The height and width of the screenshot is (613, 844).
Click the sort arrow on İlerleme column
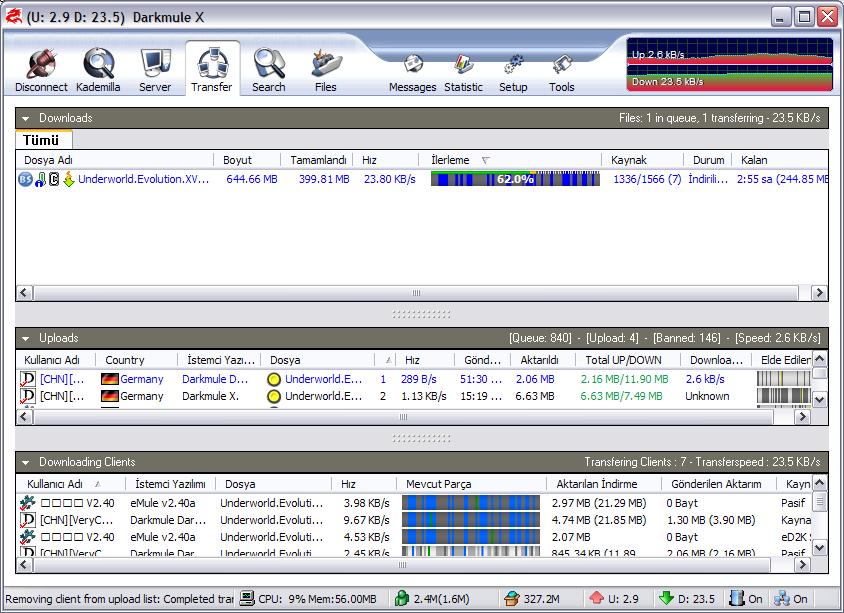point(486,160)
